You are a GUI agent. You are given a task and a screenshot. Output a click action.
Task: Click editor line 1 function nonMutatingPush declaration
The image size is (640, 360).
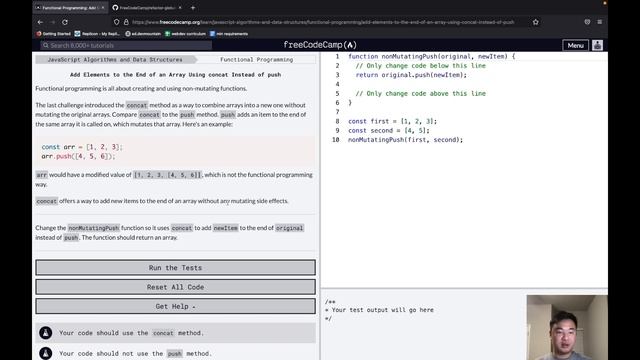(x=431, y=56)
